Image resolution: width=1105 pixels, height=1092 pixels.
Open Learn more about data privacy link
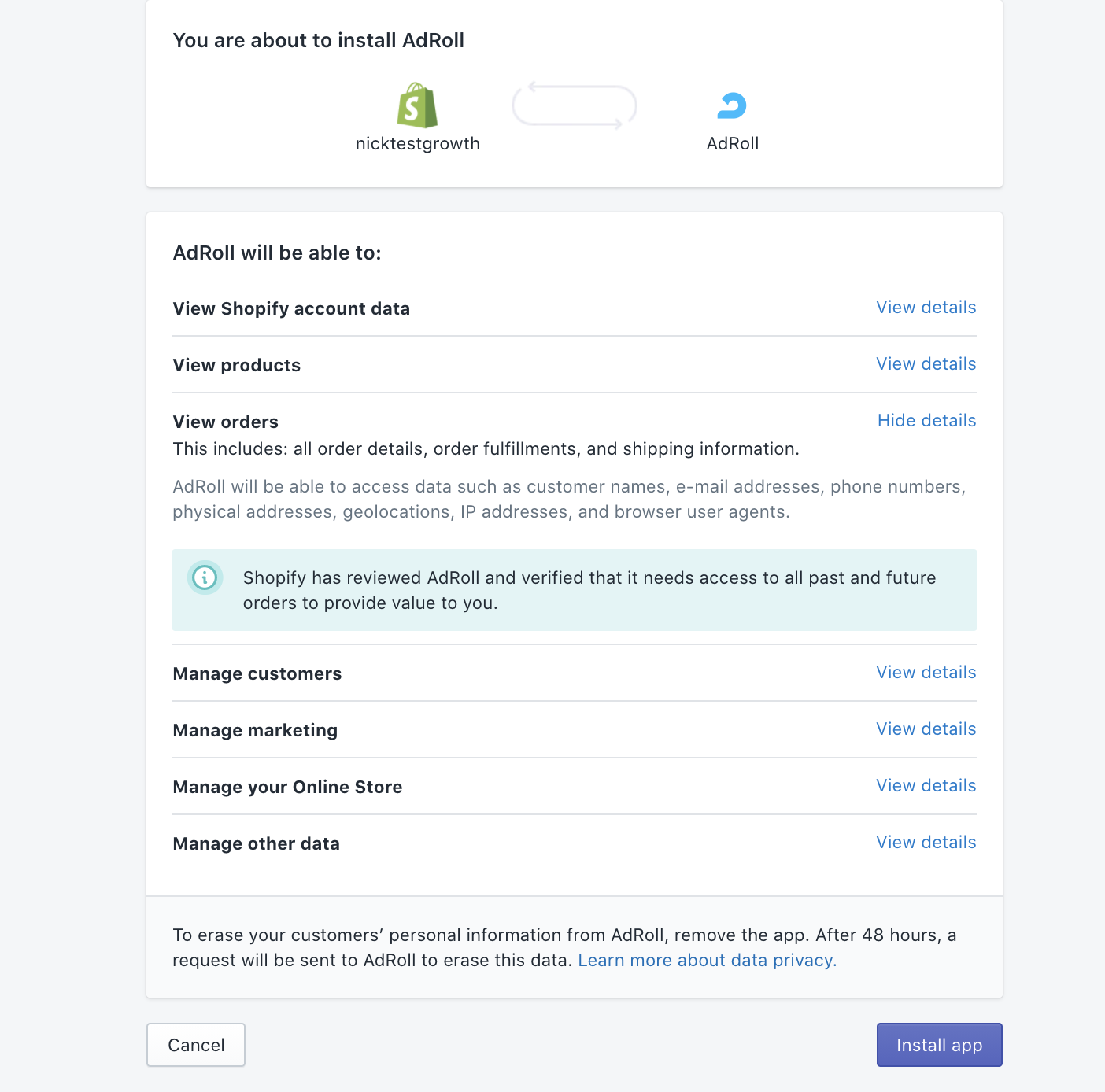(707, 961)
